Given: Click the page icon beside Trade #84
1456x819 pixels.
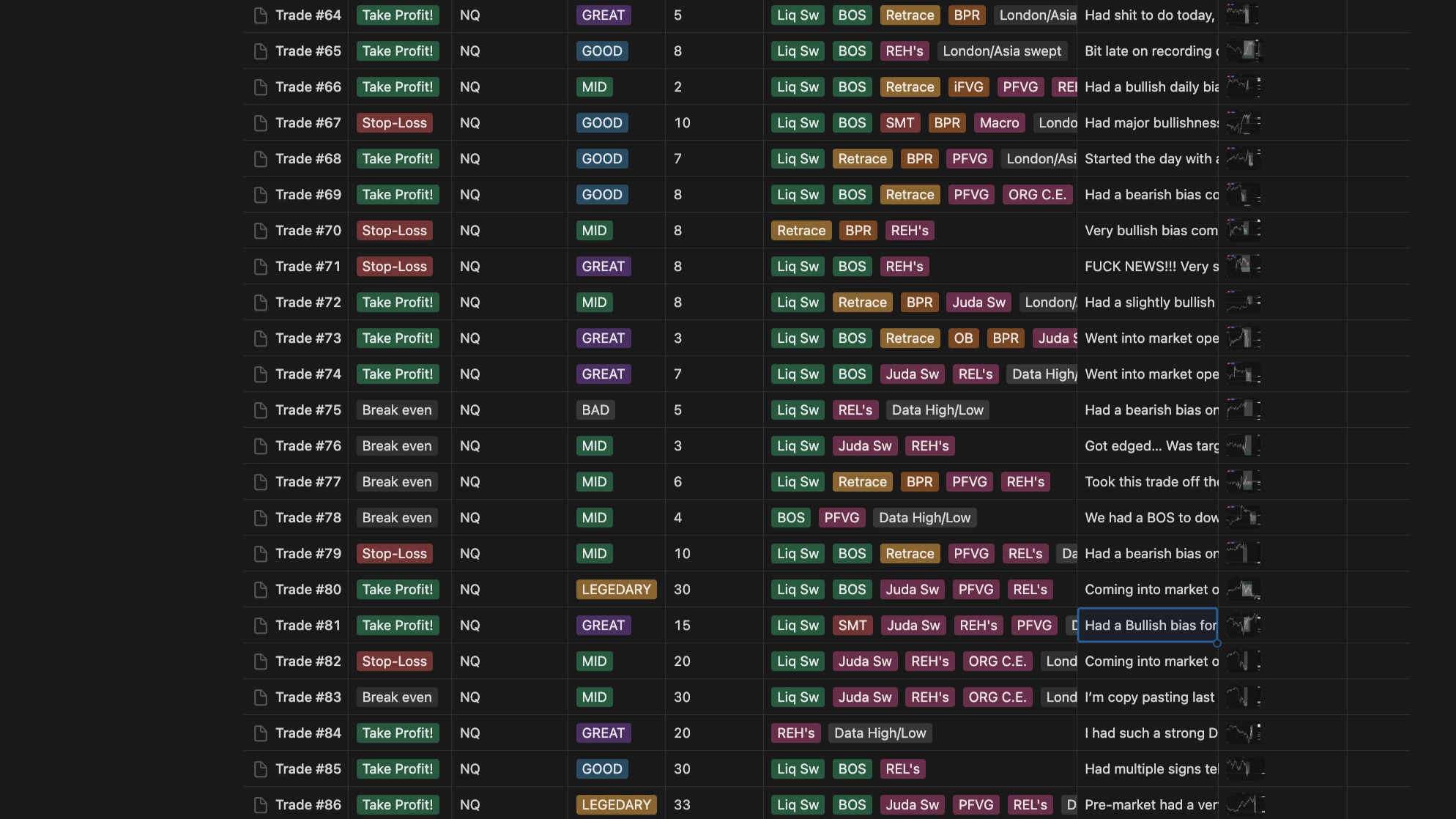Looking at the screenshot, I should (260, 733).
